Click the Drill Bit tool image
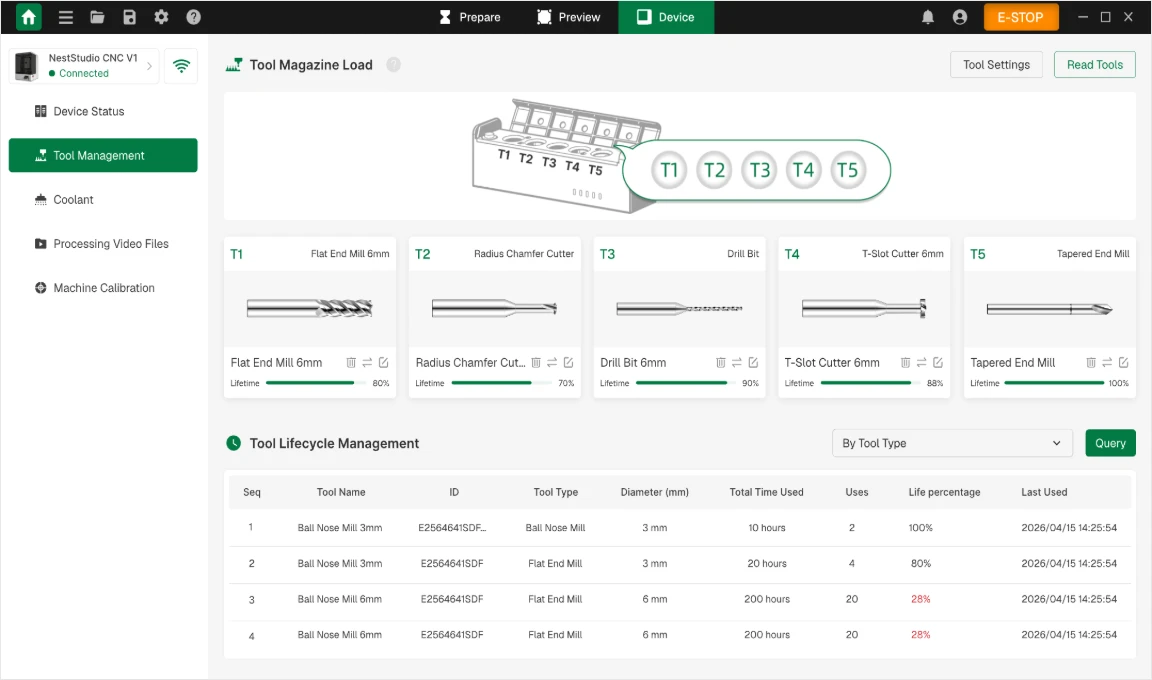This screenshot has height=680, width=1152. point(680,308)
